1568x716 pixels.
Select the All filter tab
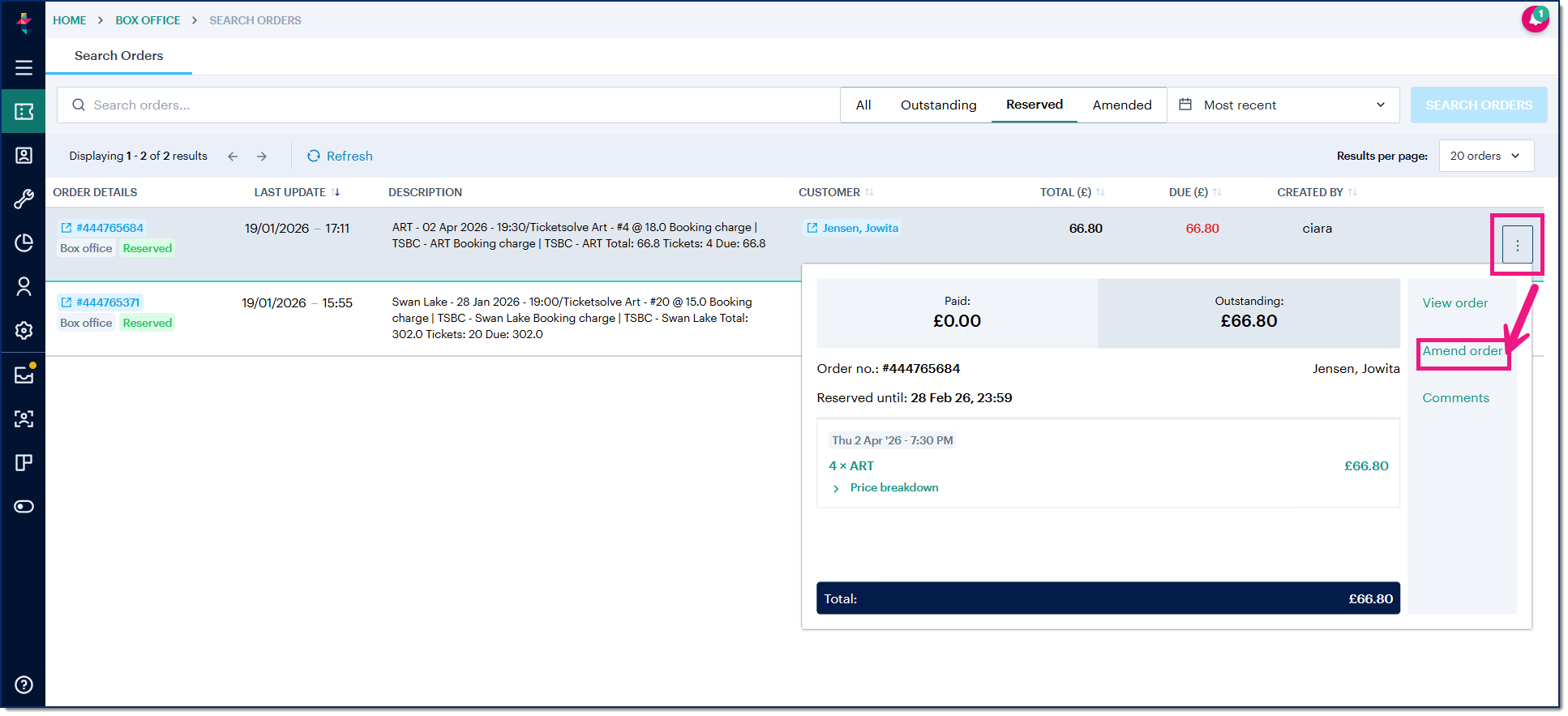click(x=863, y=105)
